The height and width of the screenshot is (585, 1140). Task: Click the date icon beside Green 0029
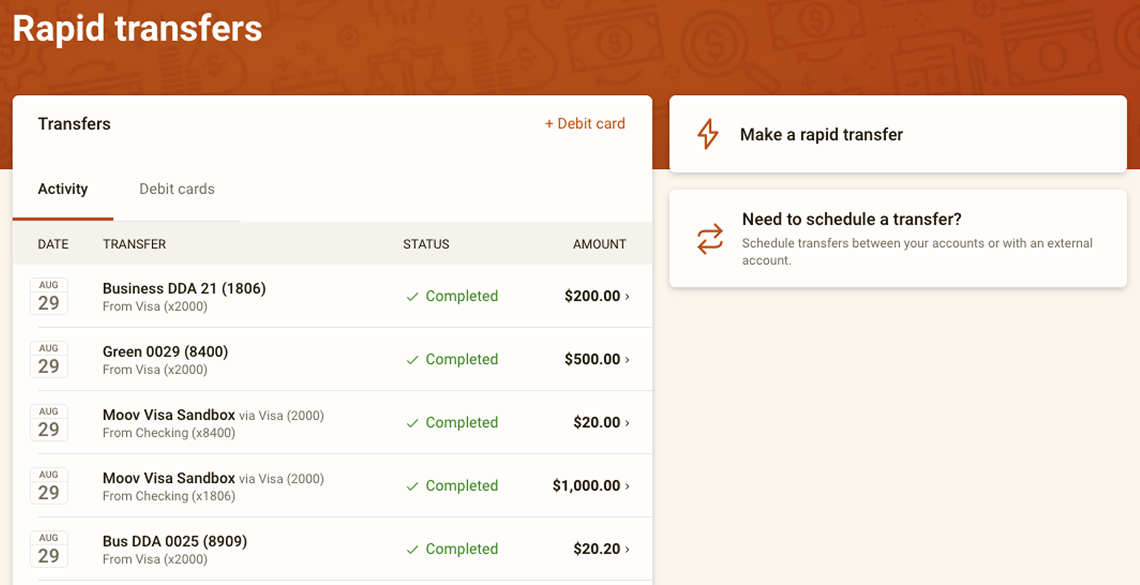(x=49, y=359)
